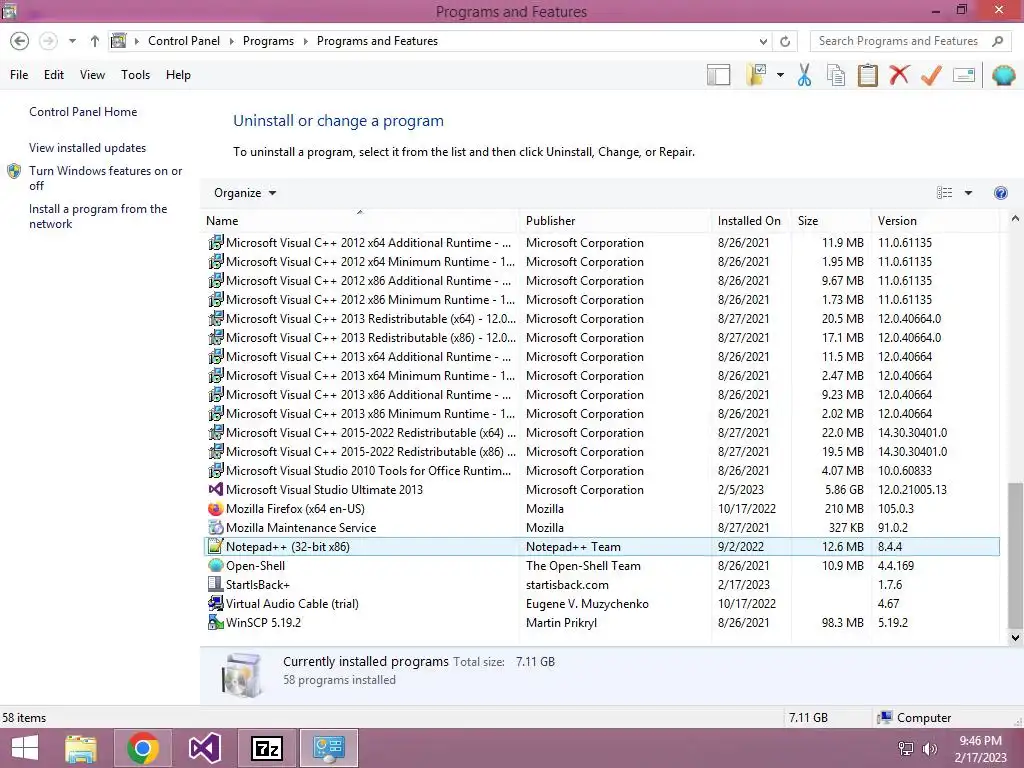Expand the address bar history dropdown
1024x768 pixels.
(763, 41)
